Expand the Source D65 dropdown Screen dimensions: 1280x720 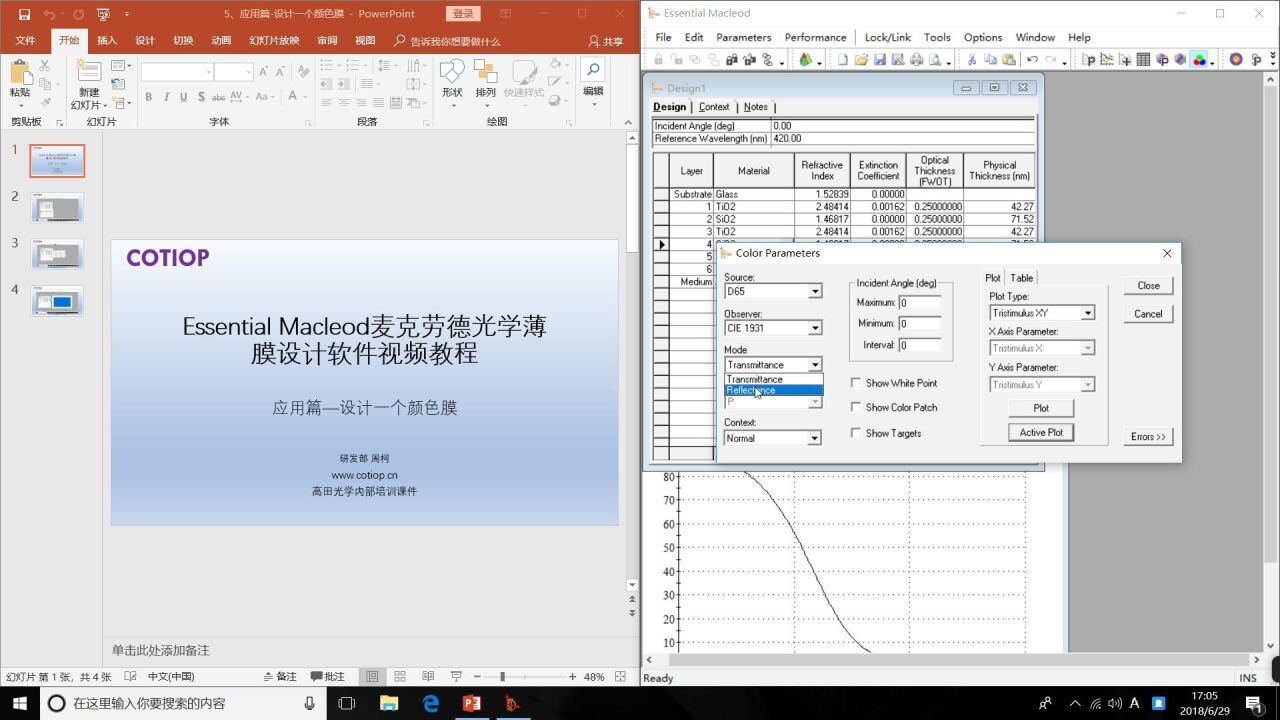pos(815,292)
